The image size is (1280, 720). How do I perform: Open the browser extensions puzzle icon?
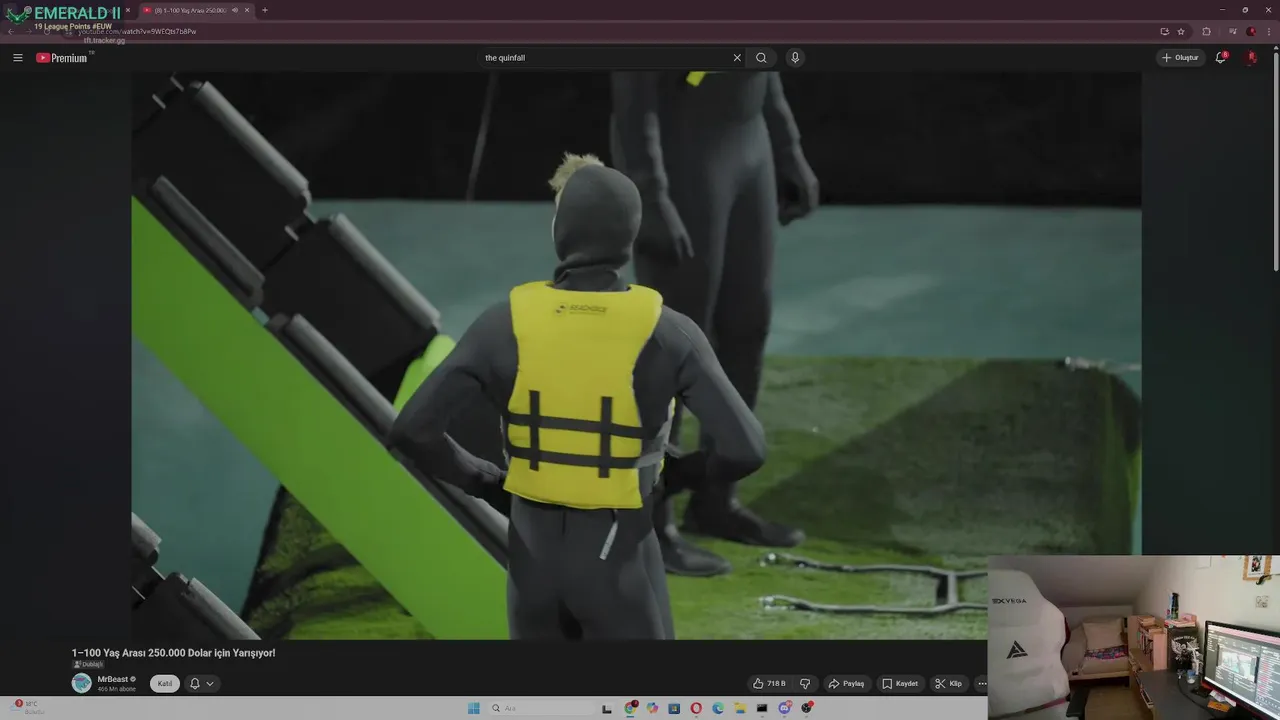point(1206,31)
